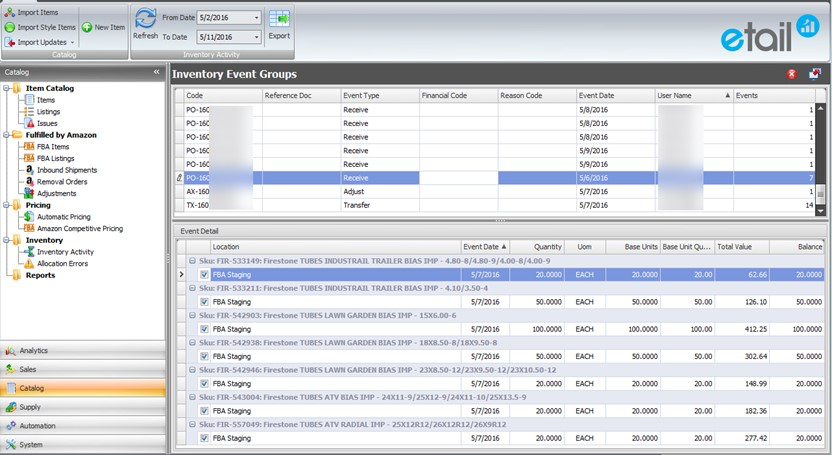This screenshot has width=832, height=455.
Task: Sort event groups by the Code column
Action: [223, 95]
